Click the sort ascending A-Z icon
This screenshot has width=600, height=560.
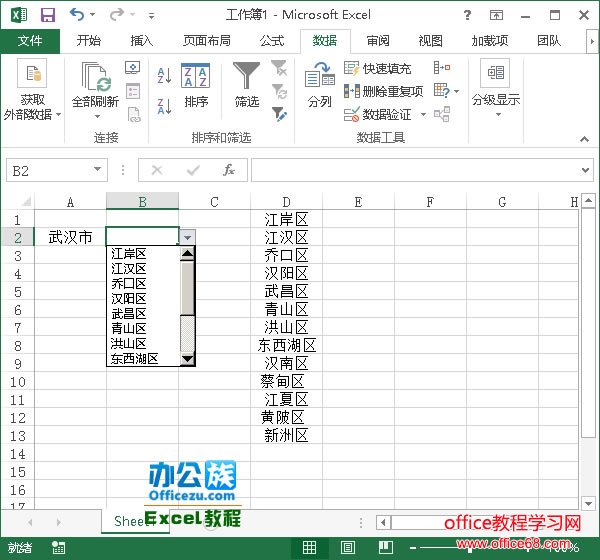[x=165, y=78]
